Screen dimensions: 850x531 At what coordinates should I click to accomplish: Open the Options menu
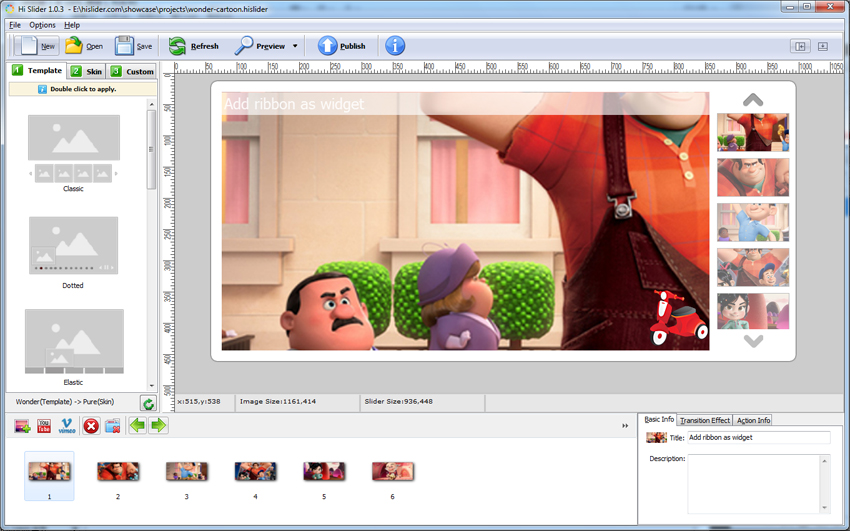[x=42, y=25]
